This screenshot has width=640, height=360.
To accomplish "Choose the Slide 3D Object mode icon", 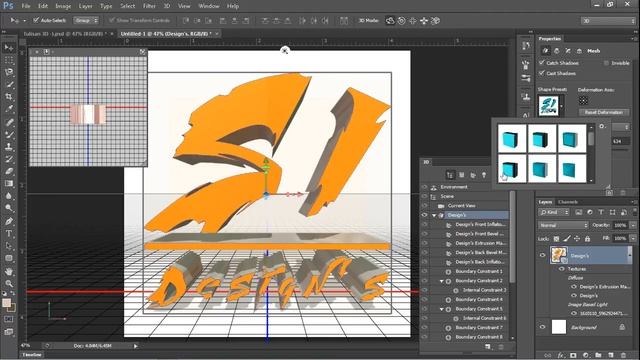I will pos(424,20).
